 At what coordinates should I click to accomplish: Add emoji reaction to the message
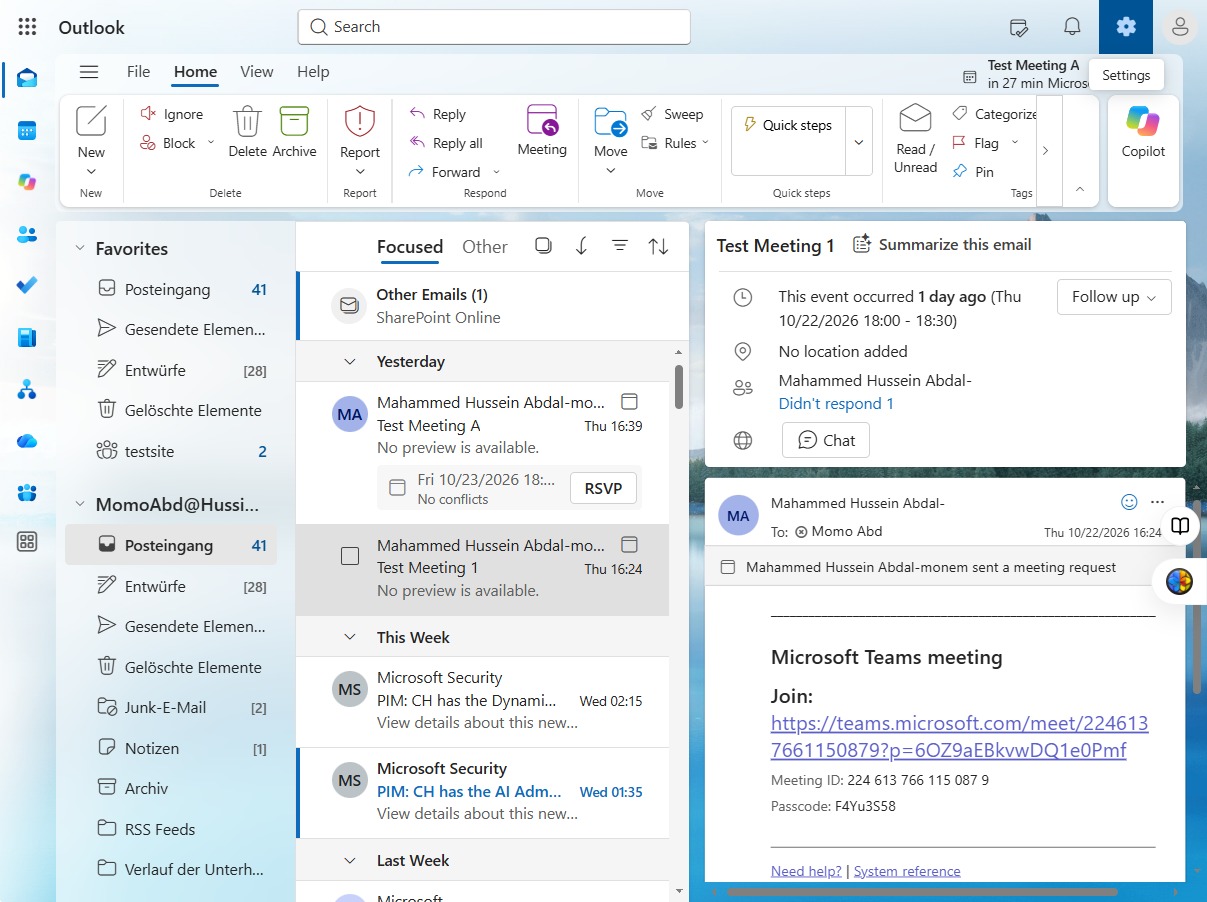point(1129,502)
